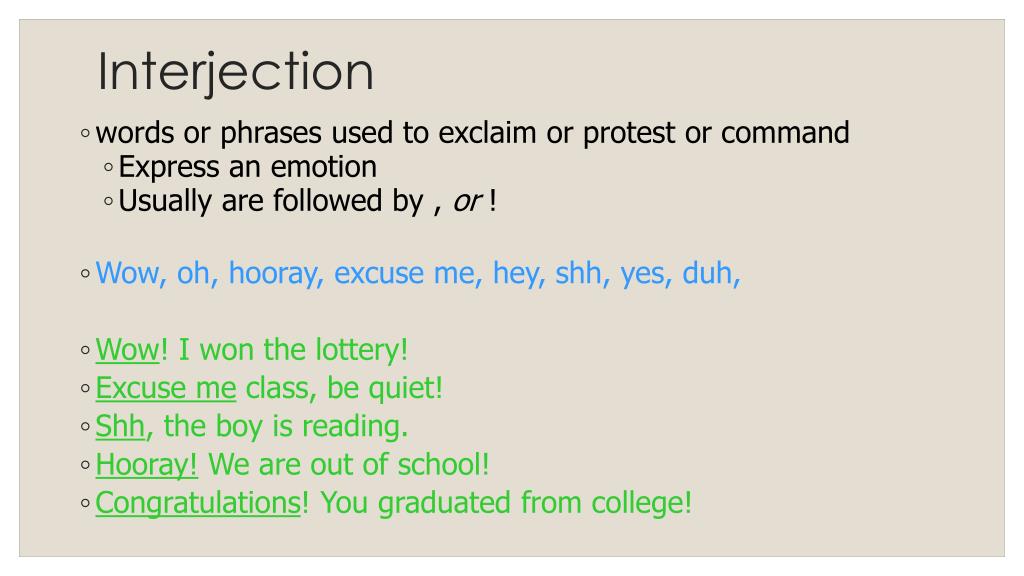Viewport: 1024px width, 576px height.
Task: Click the 'Express an emotion' sub-bullet
Action: click(x=248, y=167)
